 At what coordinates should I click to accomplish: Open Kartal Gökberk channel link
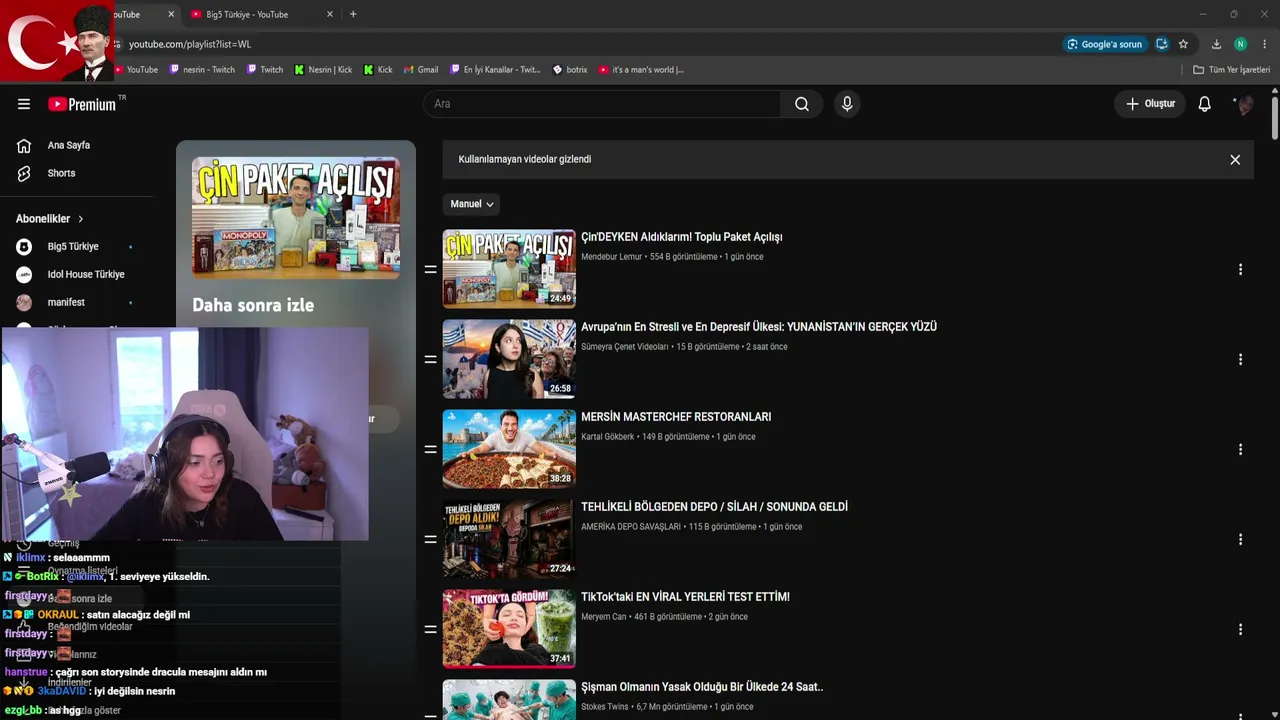click(x=607, y=437)
